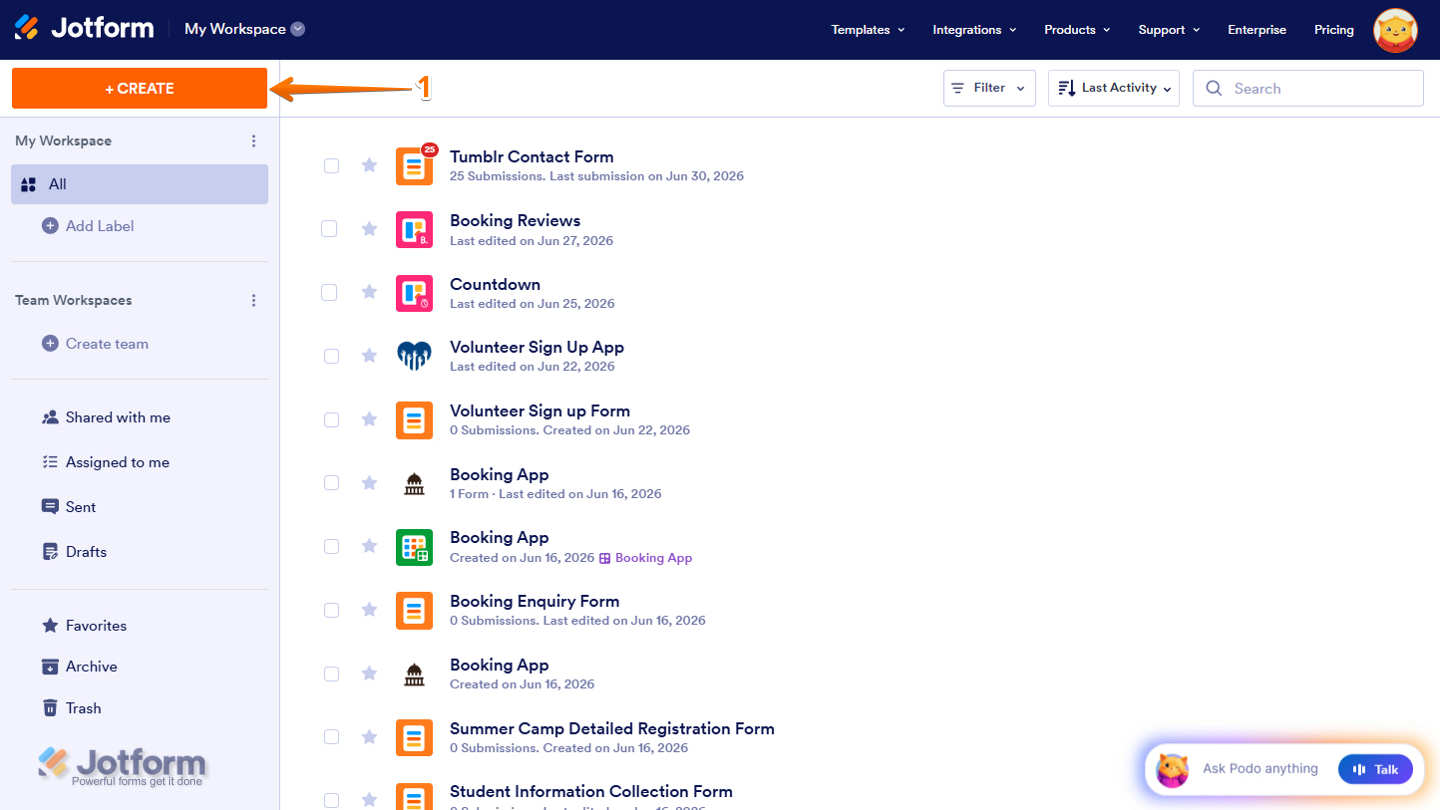Click the Booking Reviews pink board icon
Image resolution: width=1440 pixels, height=810 pixels.
[414, 230]
